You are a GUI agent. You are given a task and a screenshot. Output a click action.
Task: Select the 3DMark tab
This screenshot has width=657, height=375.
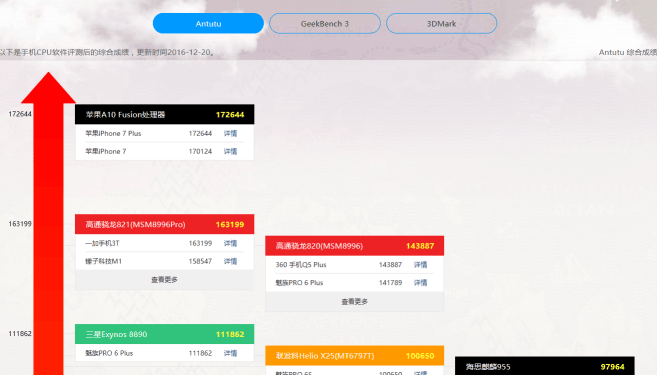click(x=441, y=23)
